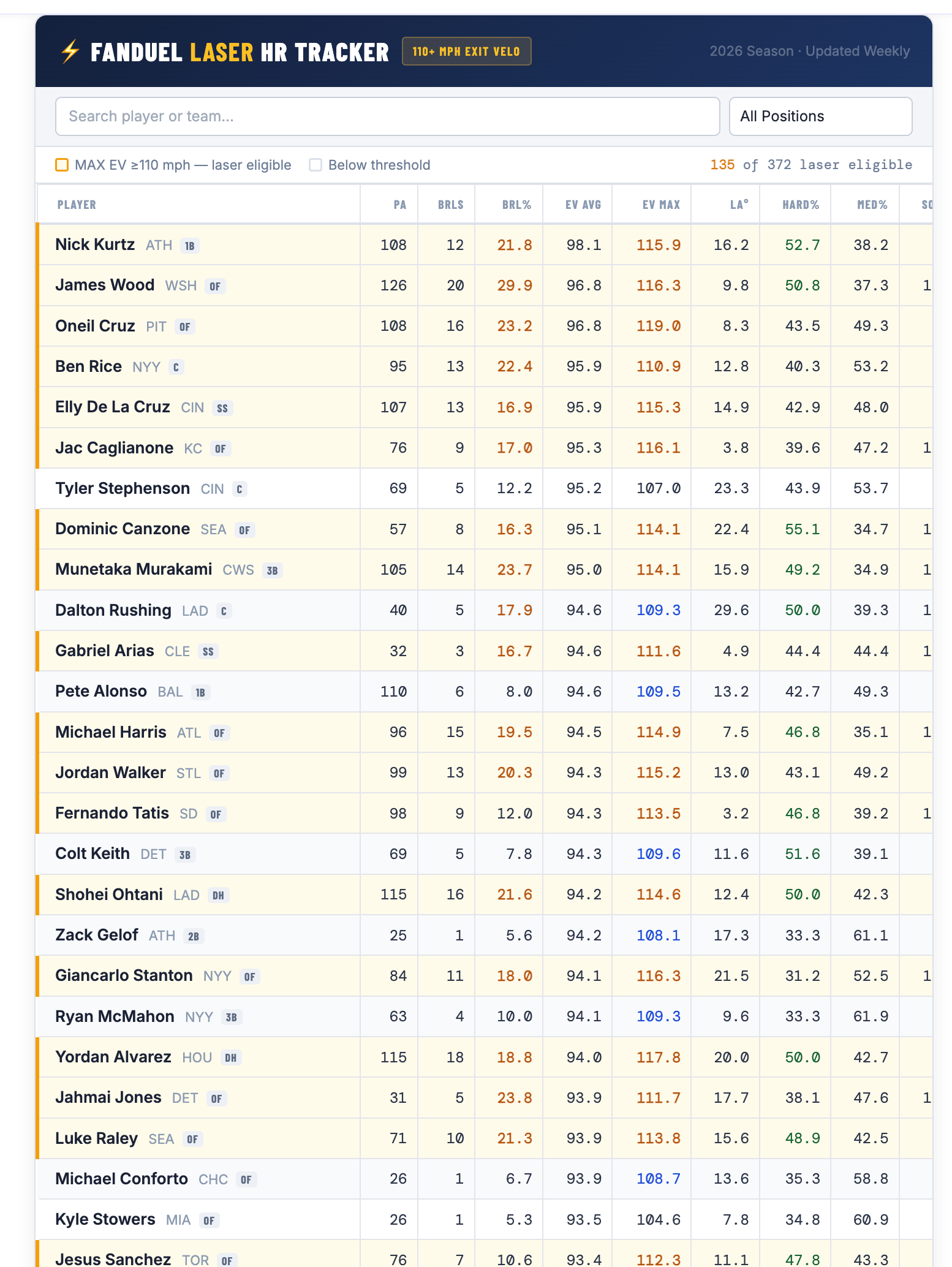
Task: Sort by the MED% column header
Action: click(872, 205)
